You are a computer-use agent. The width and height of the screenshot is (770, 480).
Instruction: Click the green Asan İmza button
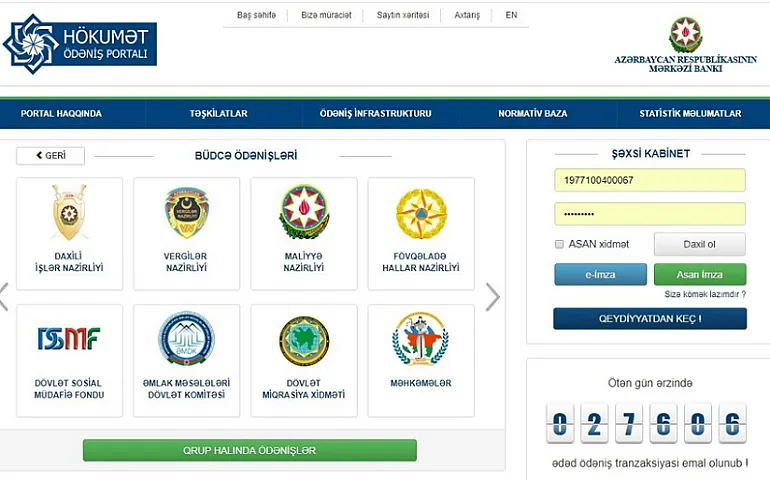click(x=699, y=274)
